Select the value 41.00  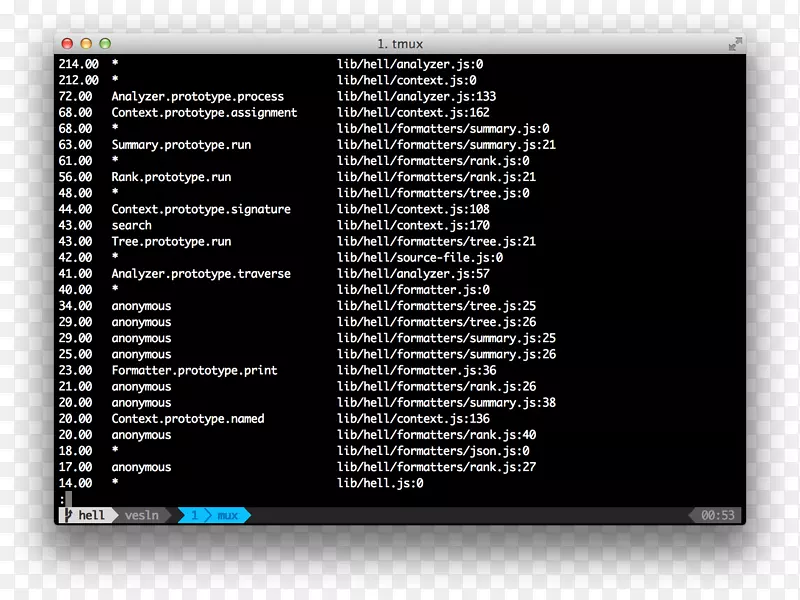point(75,273)
